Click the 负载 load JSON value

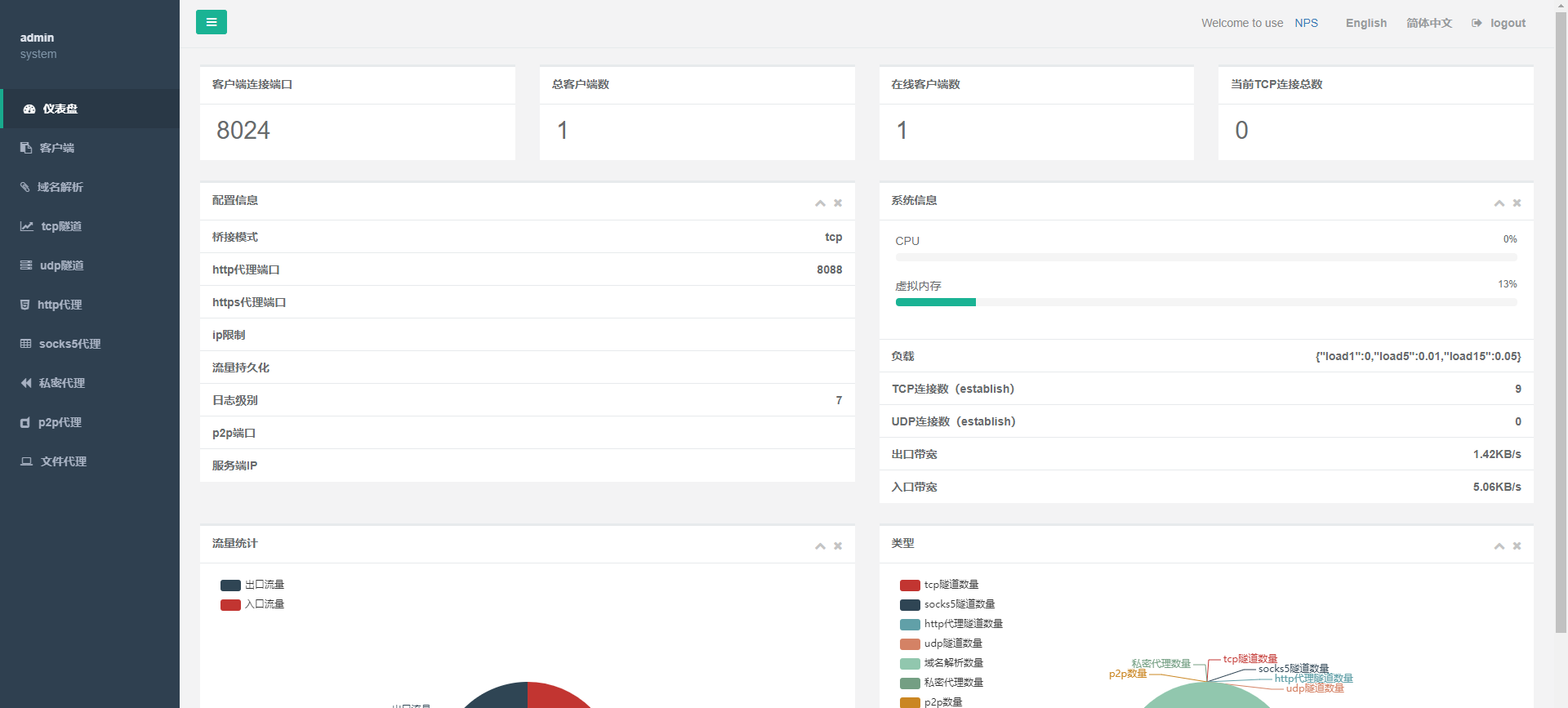pyautogui.click(x=1418, y=356)
